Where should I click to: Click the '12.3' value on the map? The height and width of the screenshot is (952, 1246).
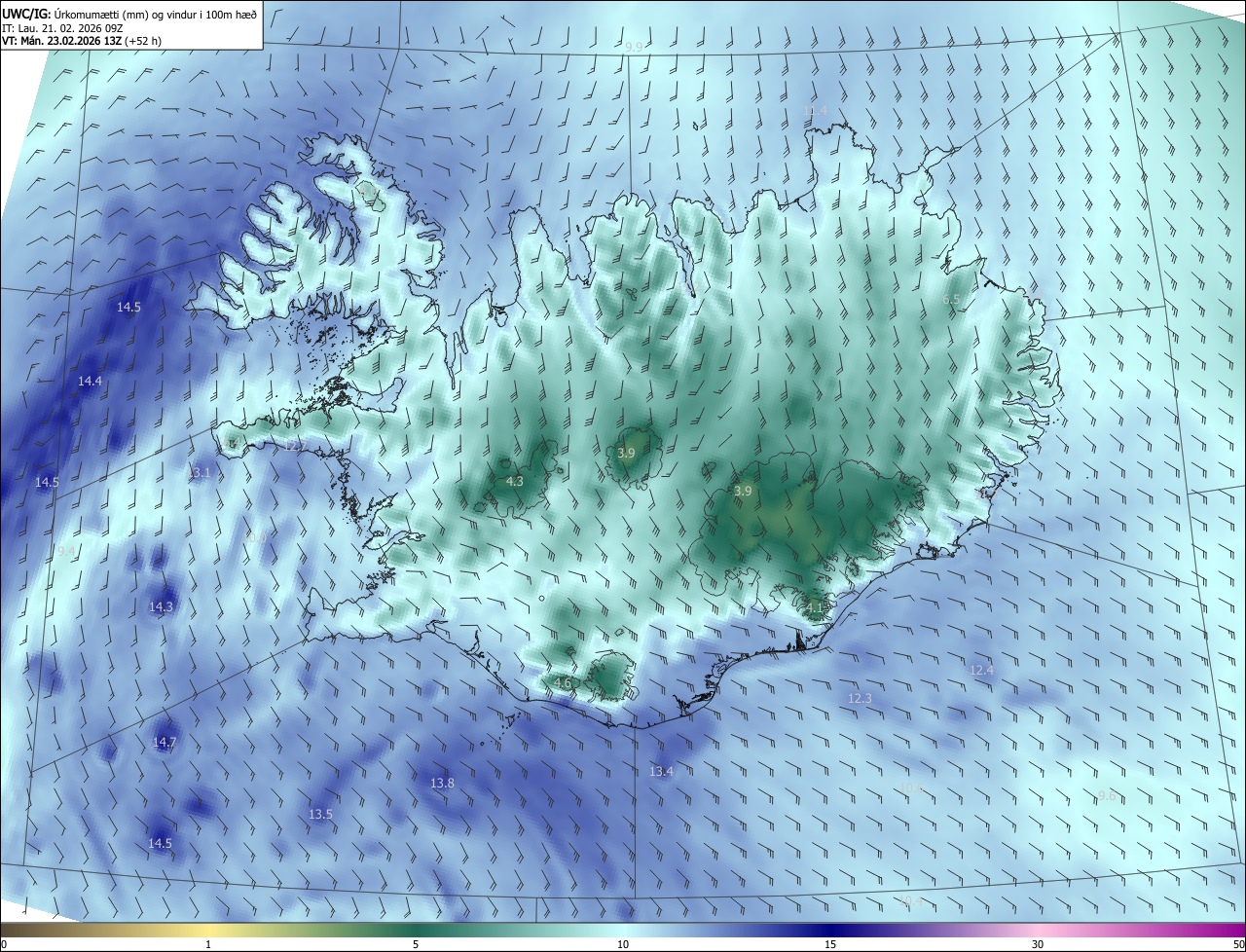click(x=860, y=698)
